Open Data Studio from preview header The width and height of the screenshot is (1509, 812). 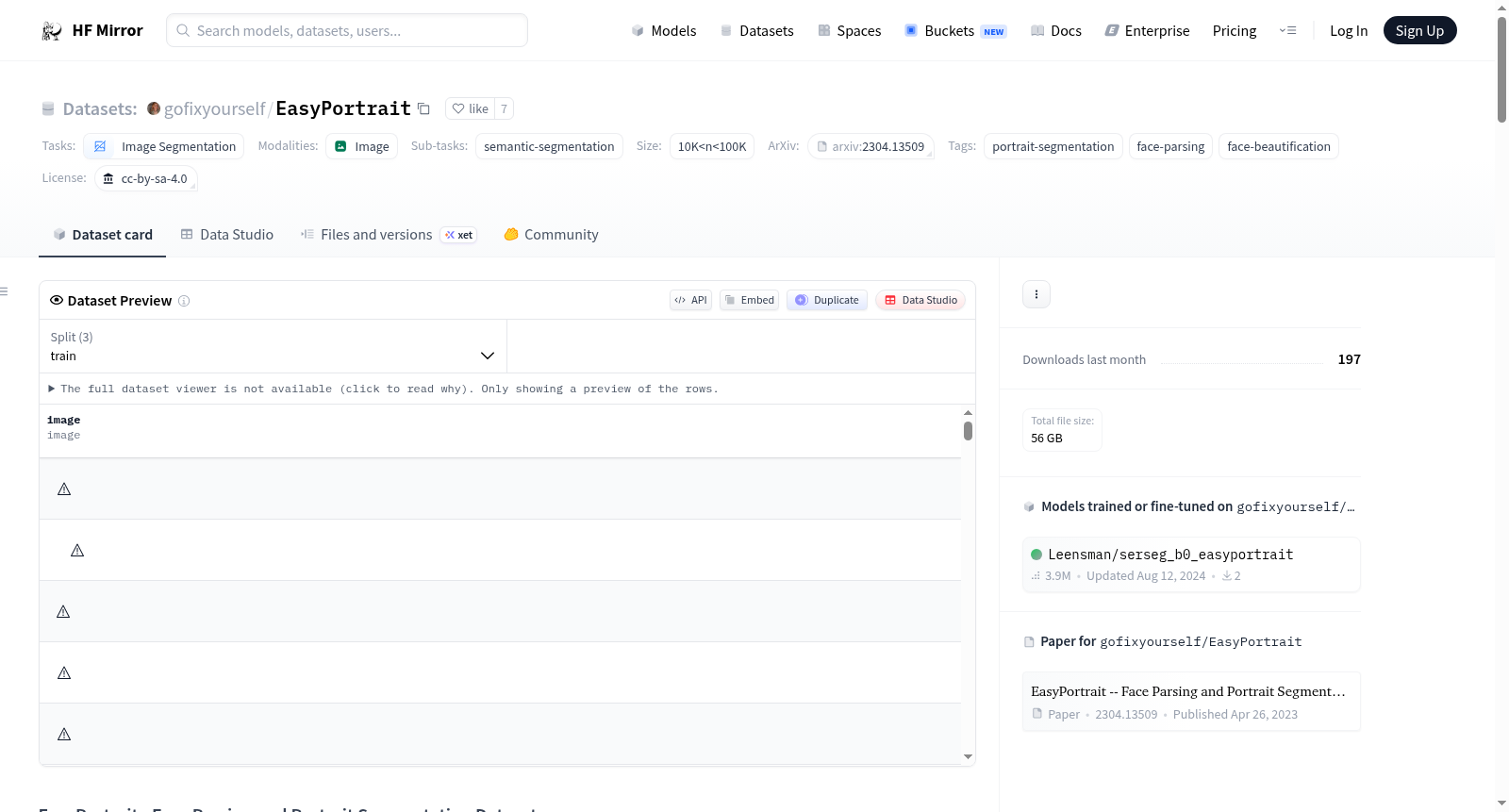coord(920,300)
